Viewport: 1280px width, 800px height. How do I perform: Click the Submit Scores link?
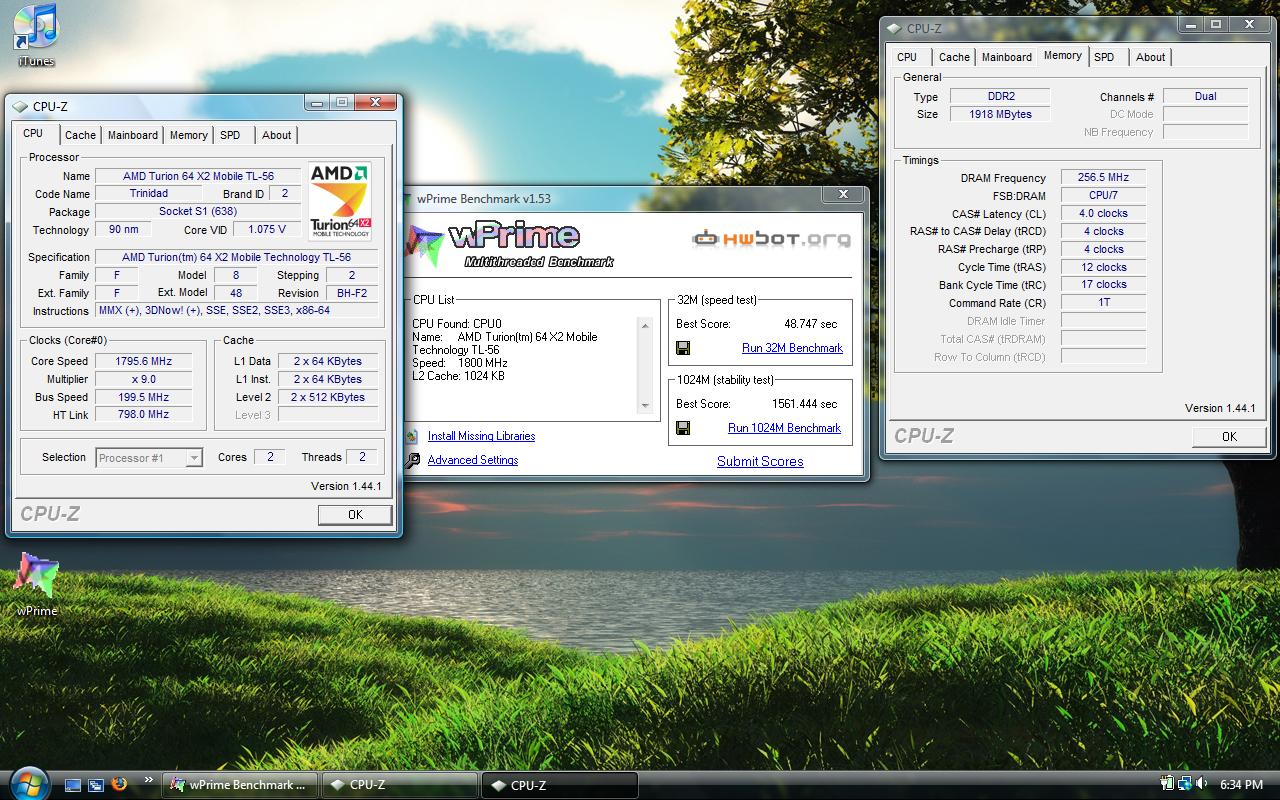point(760,461)
